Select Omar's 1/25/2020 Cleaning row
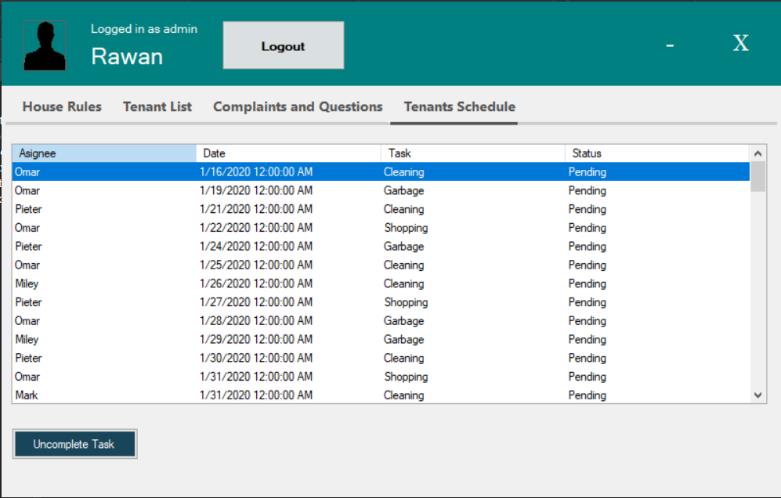The height and width of the screenshot is (498, 781). (x=381, y=265)
